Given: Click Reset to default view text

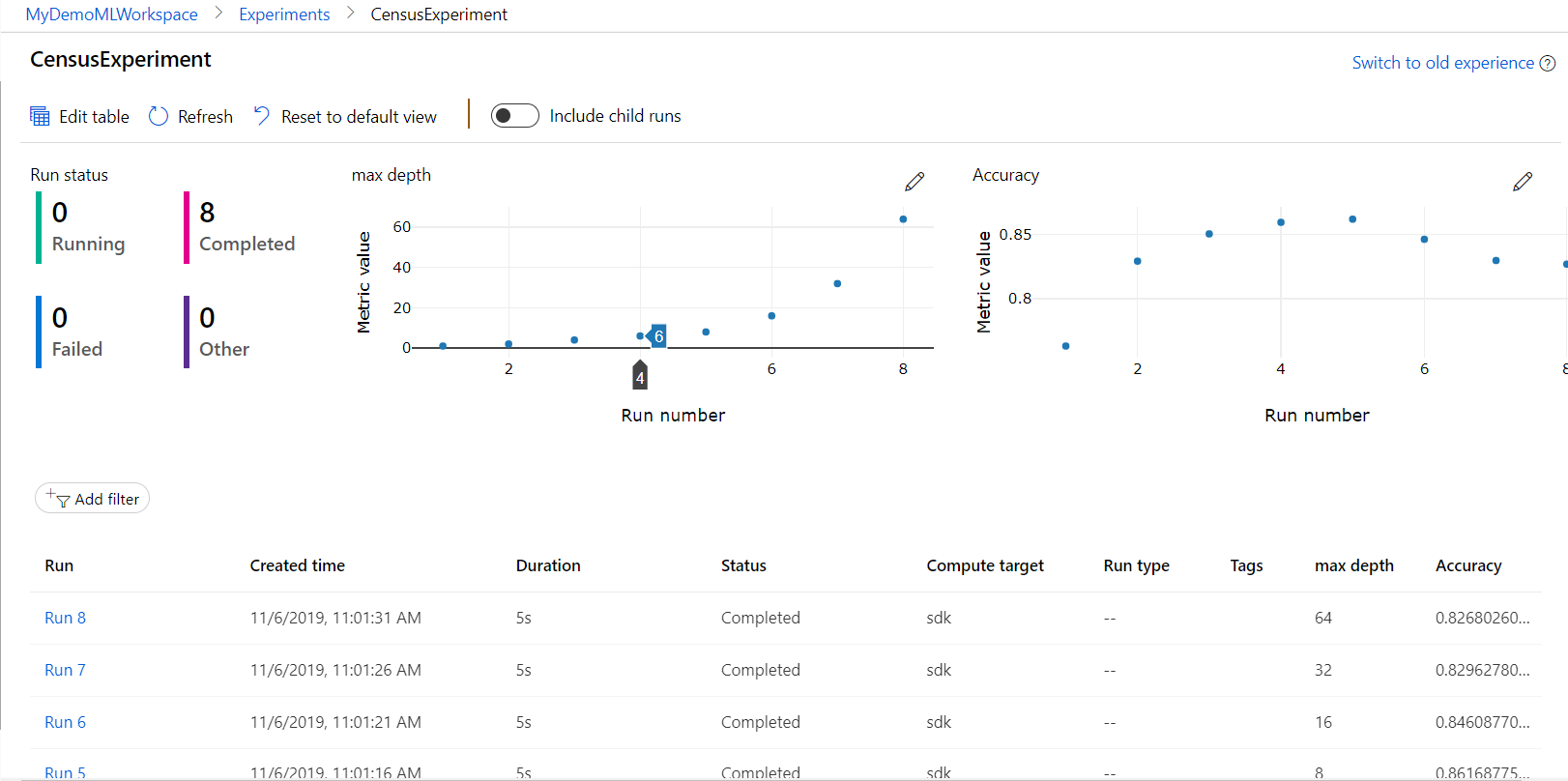Looking at the screenshot, I should coord(359,116).
